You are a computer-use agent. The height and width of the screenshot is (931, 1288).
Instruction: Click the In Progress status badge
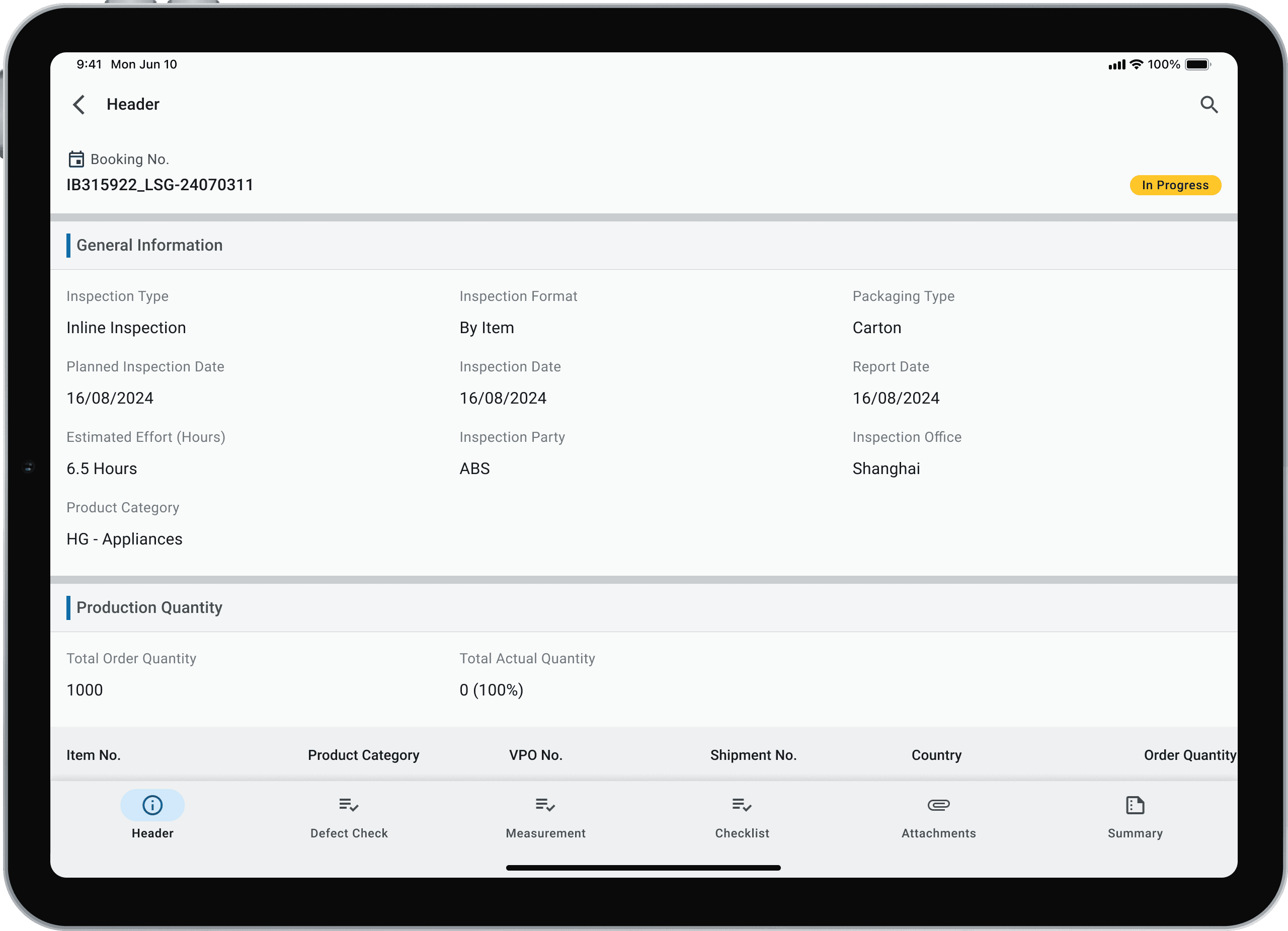click(1175, 185)
